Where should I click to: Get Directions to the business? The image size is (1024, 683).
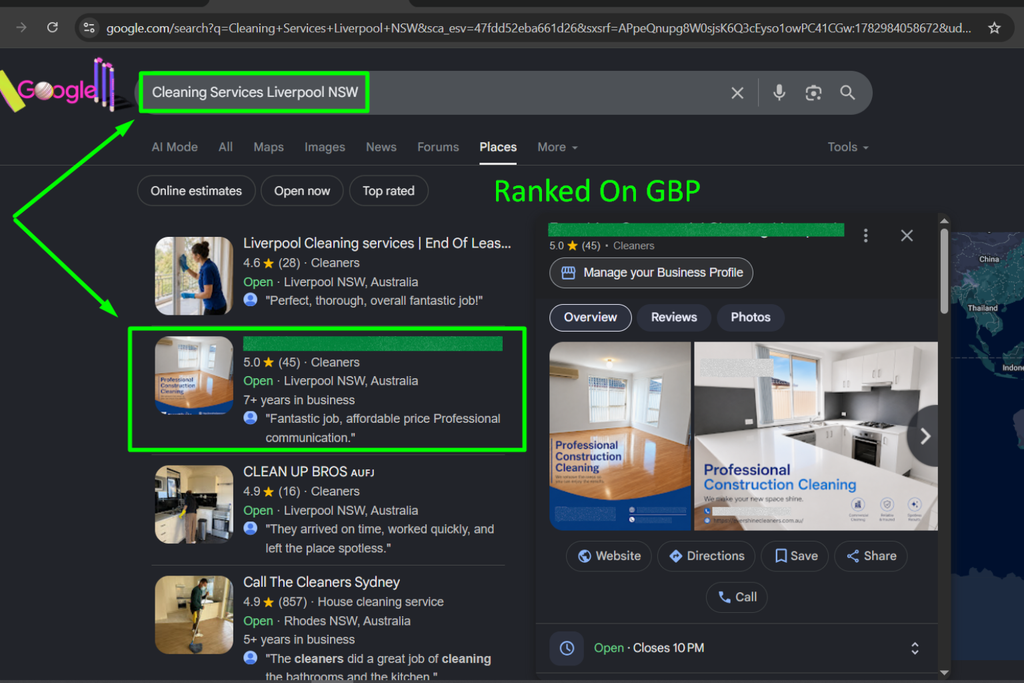(x=707, y=556)
